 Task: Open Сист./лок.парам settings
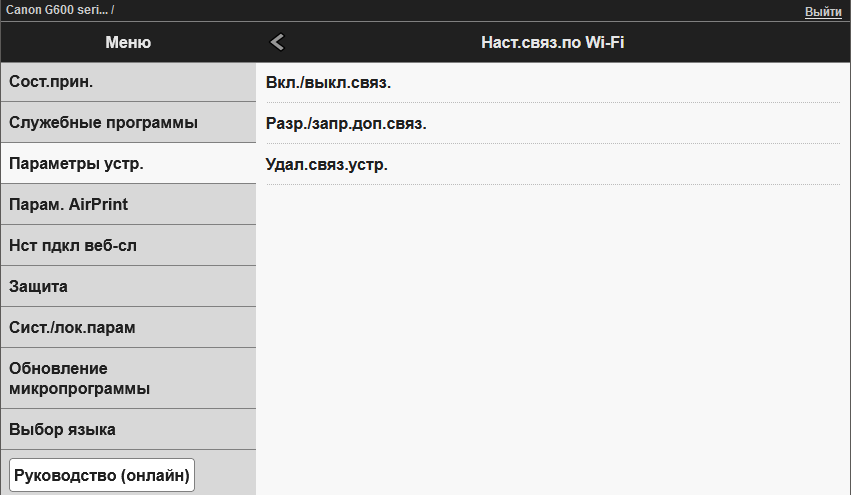click(128, 328)
